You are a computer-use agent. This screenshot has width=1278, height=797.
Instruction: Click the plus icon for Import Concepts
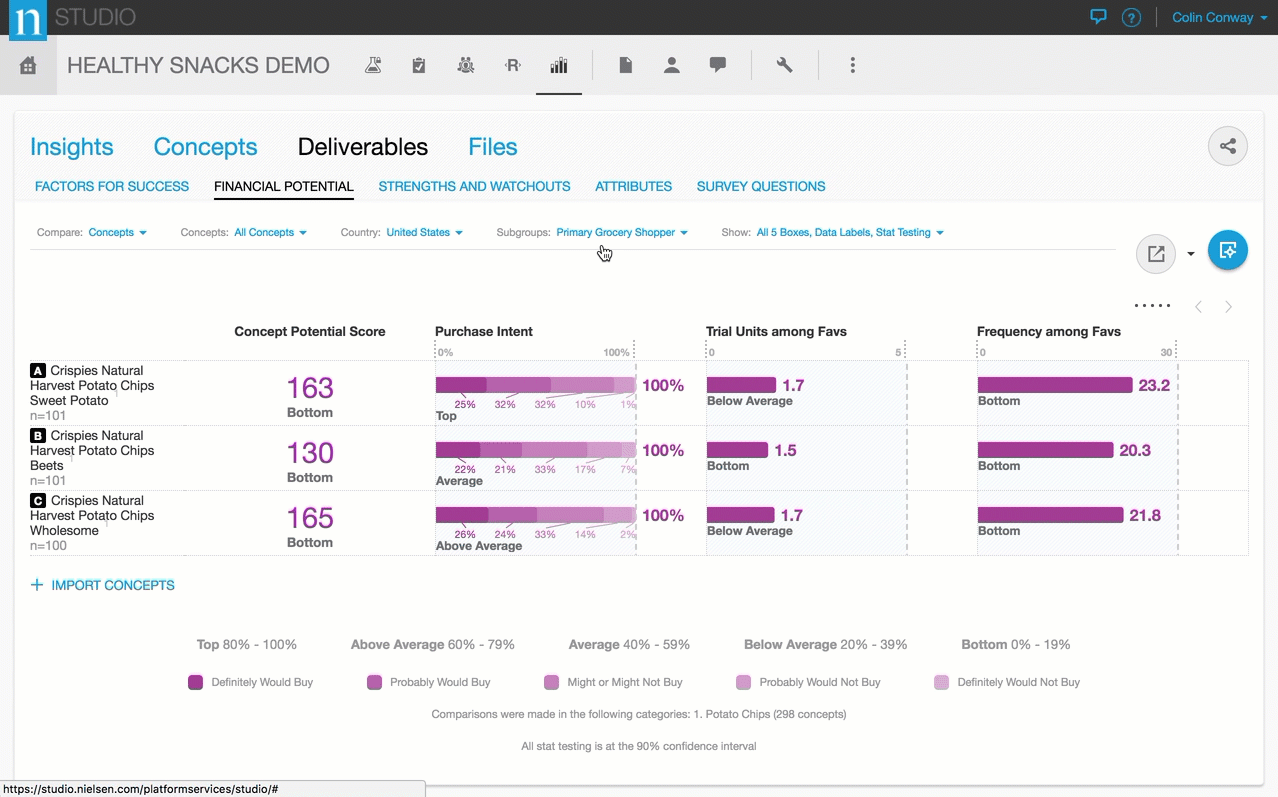point(37,585)
